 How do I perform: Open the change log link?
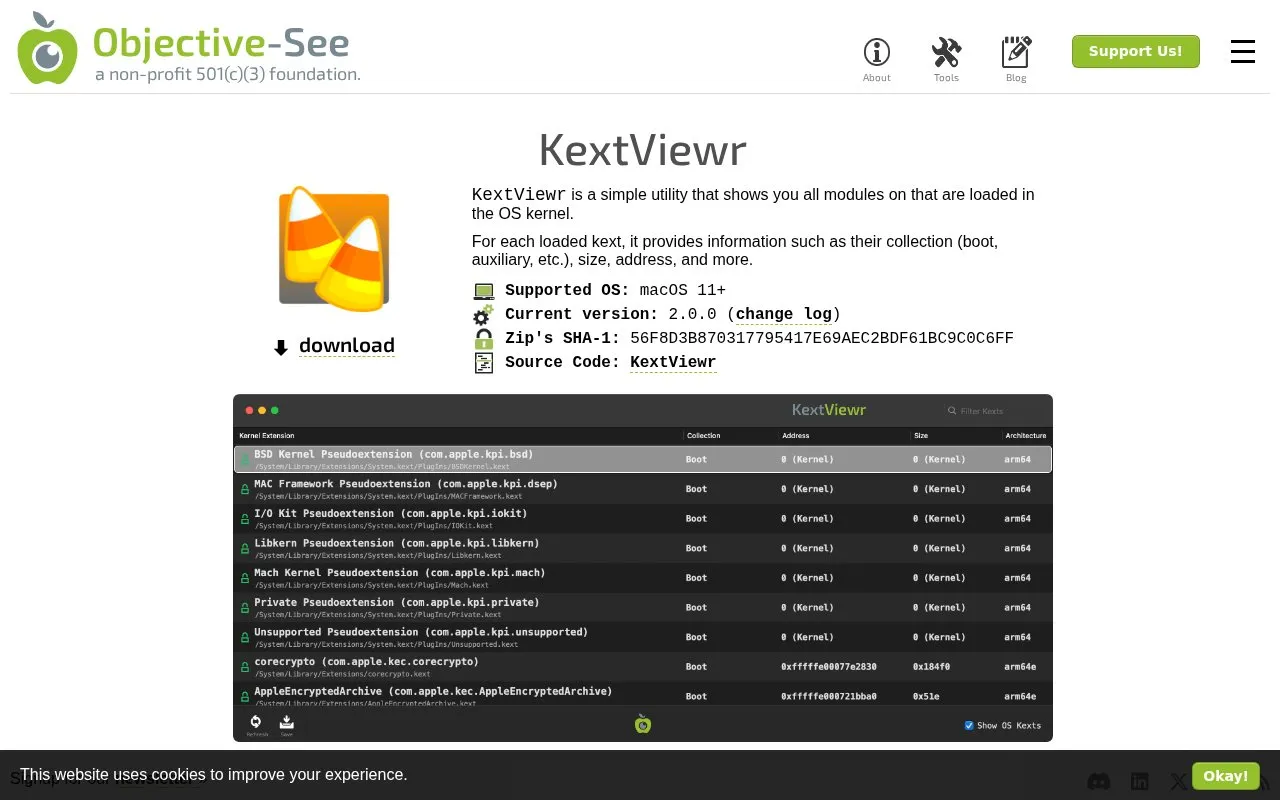tap(784, 314)
